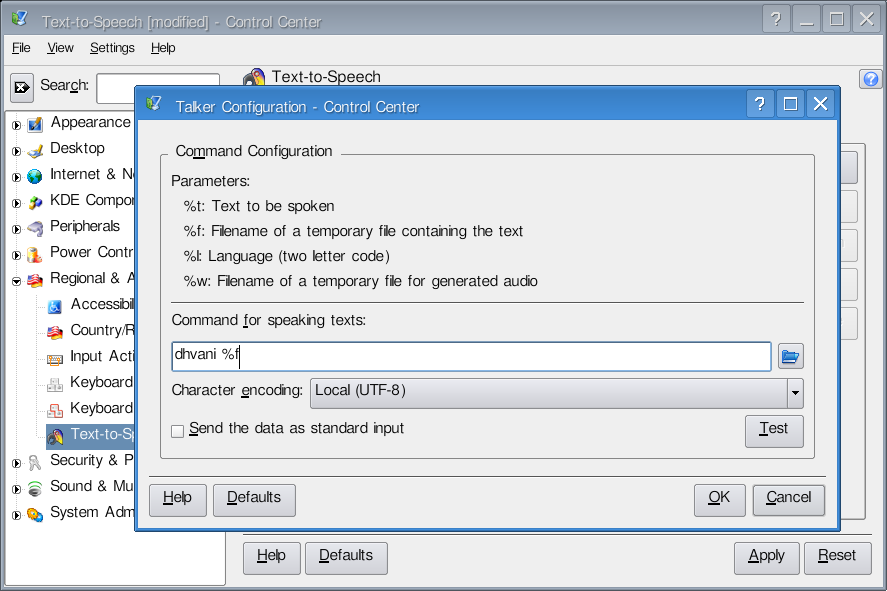This screenshot has width=887, height=591.
Task: Enable Send the data as standard input
Action: coord(178,431)
